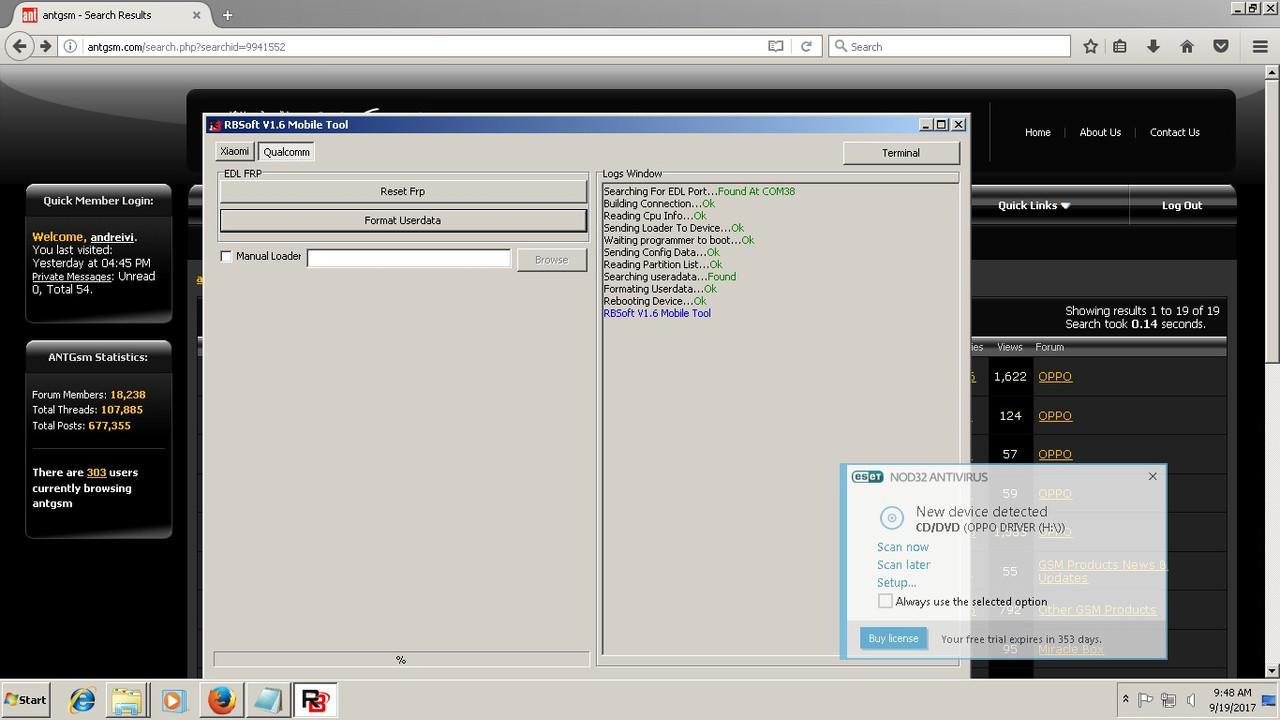Viewport: 1280px width, 720px height.
Task: Open the notepad-like taskbar icon
Action: point(267,700)
